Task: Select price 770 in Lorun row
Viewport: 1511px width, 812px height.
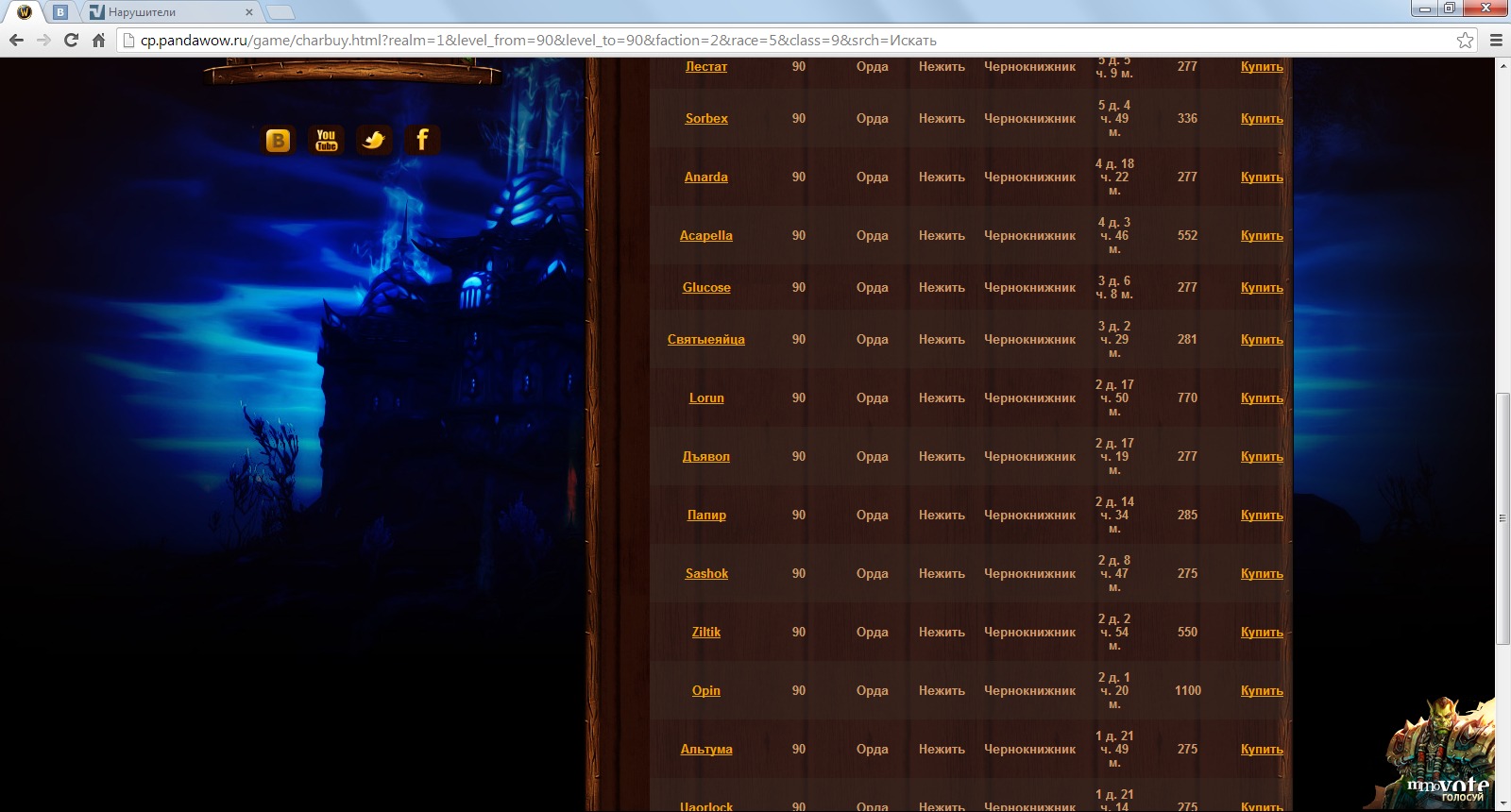Action: point(1188,398)
